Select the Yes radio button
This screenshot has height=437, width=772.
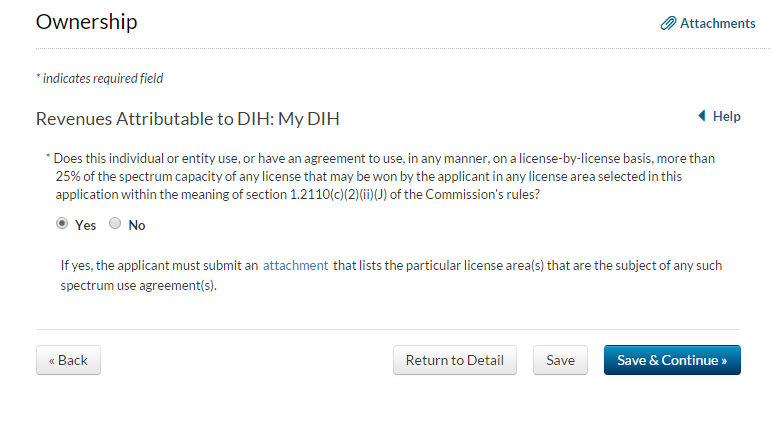click(x=62, y=224)
